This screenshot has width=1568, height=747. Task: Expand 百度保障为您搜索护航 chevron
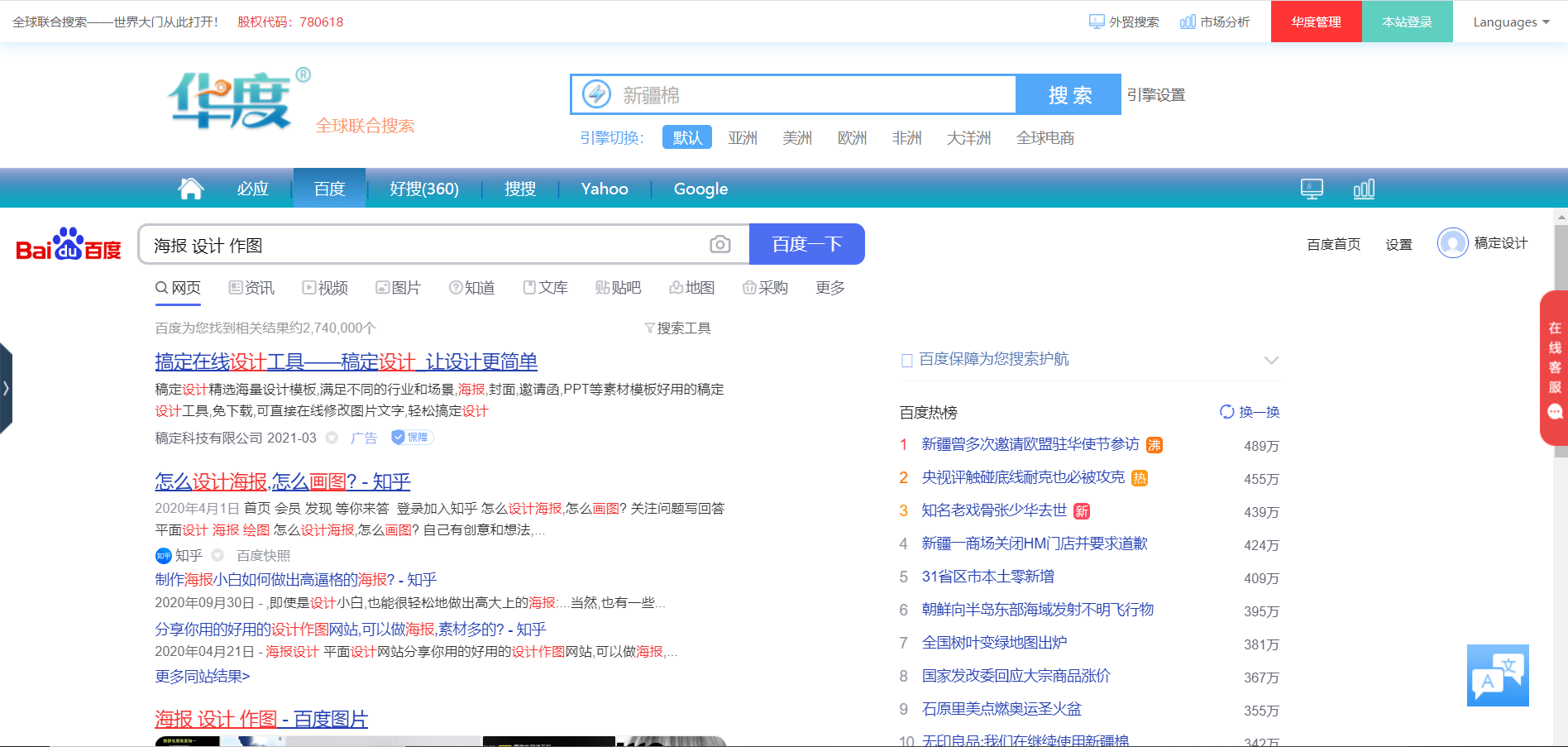(x=1271, y=360)
